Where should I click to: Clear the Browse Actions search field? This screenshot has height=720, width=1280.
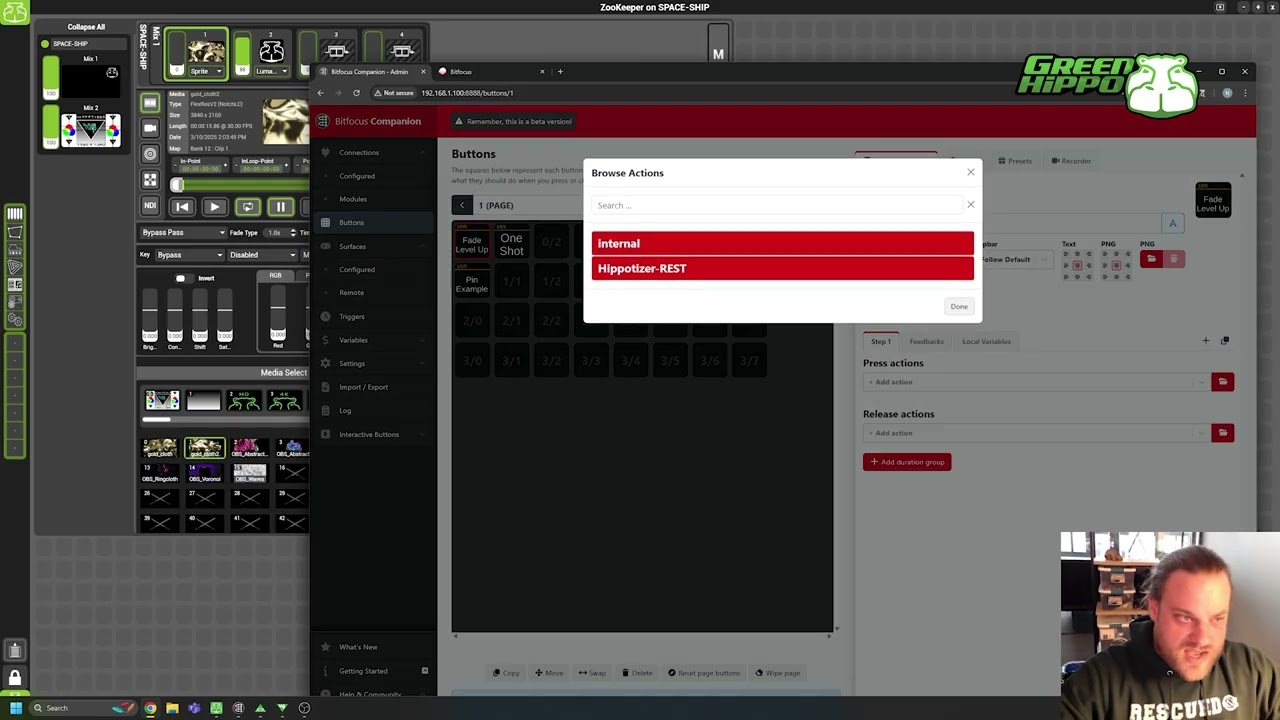coord(970,205)
